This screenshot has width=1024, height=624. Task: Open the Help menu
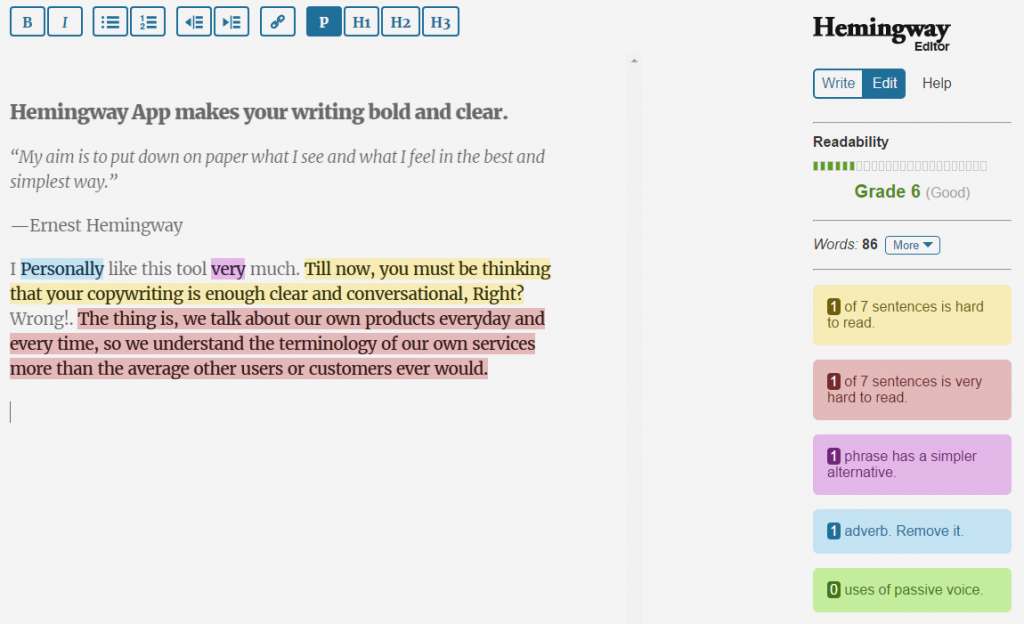[937, 83]
